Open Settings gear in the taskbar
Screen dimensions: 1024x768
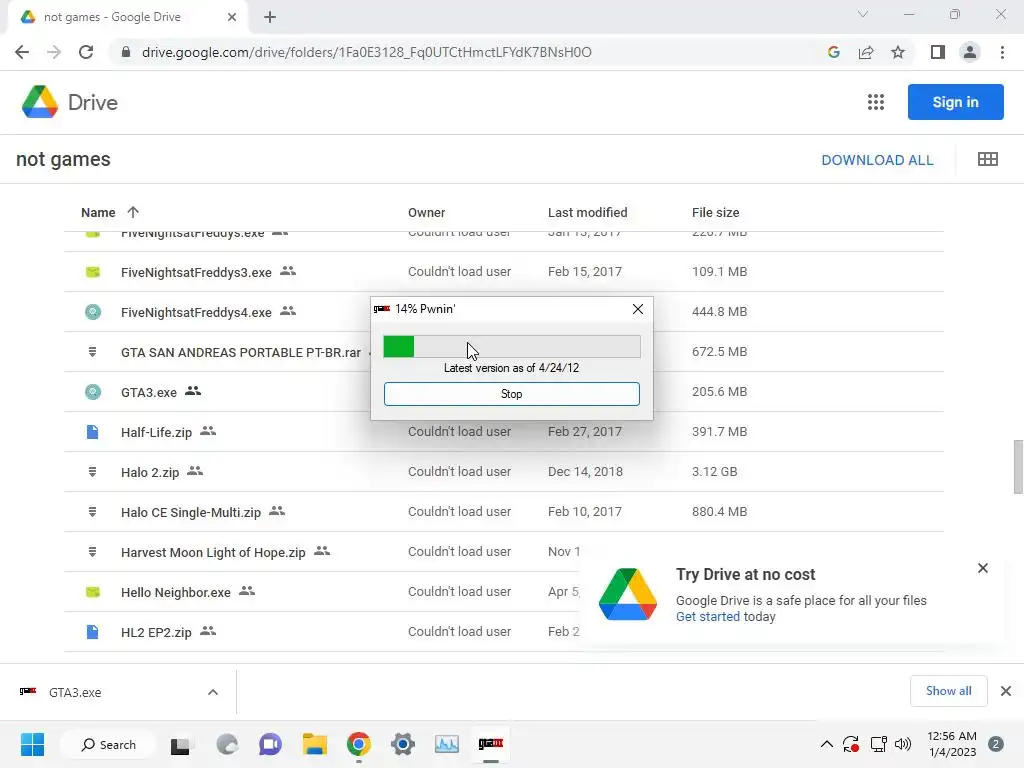[403, 744]
